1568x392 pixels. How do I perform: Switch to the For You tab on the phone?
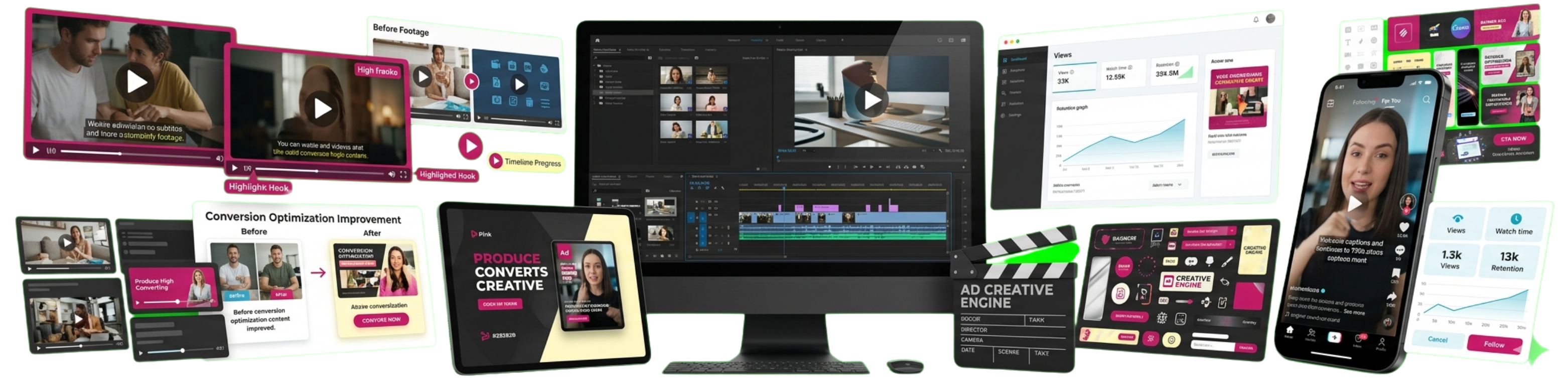coord(1391,100)
